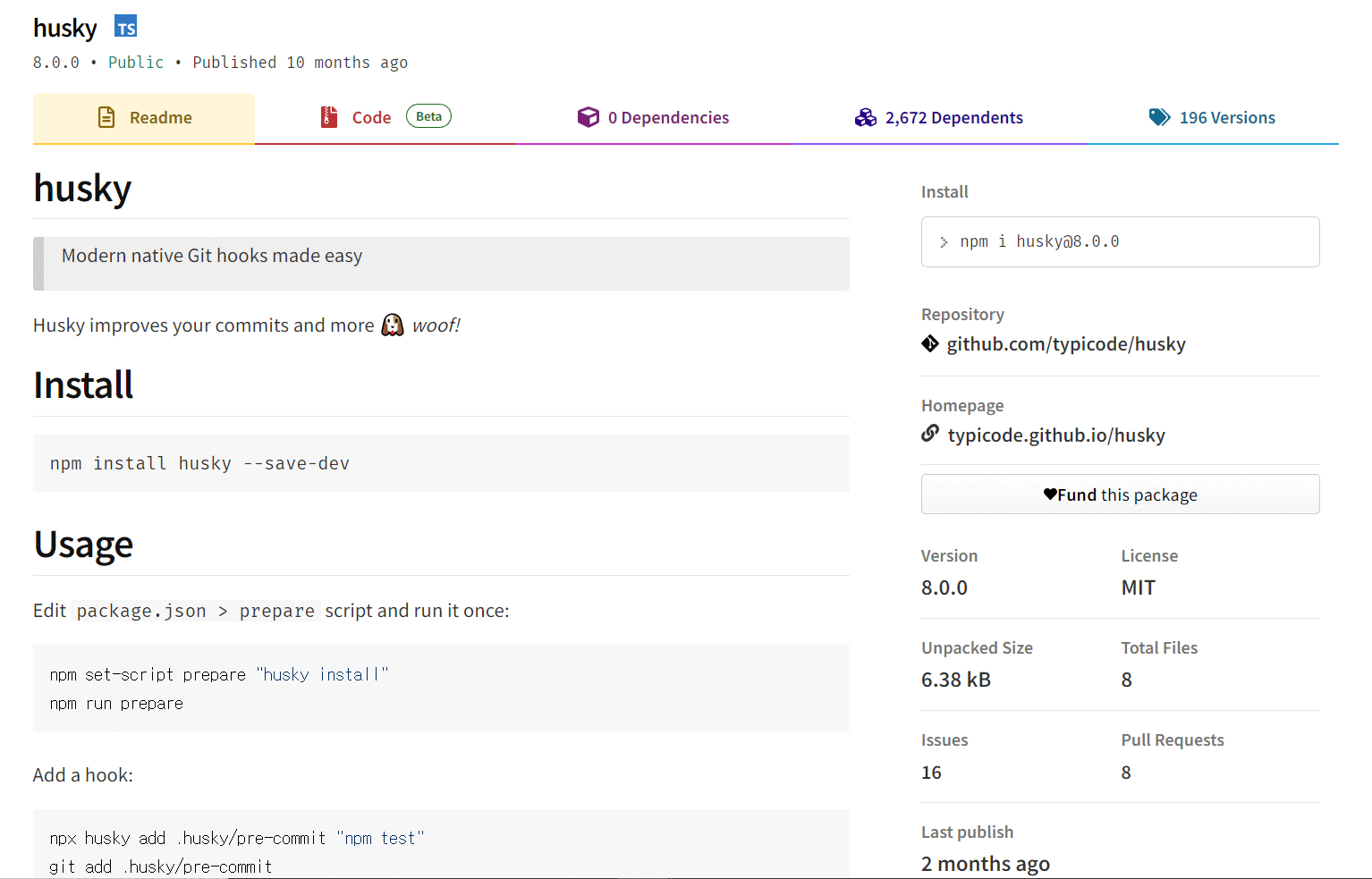Click the Dependents cubes icon

[x=865, y=116]
